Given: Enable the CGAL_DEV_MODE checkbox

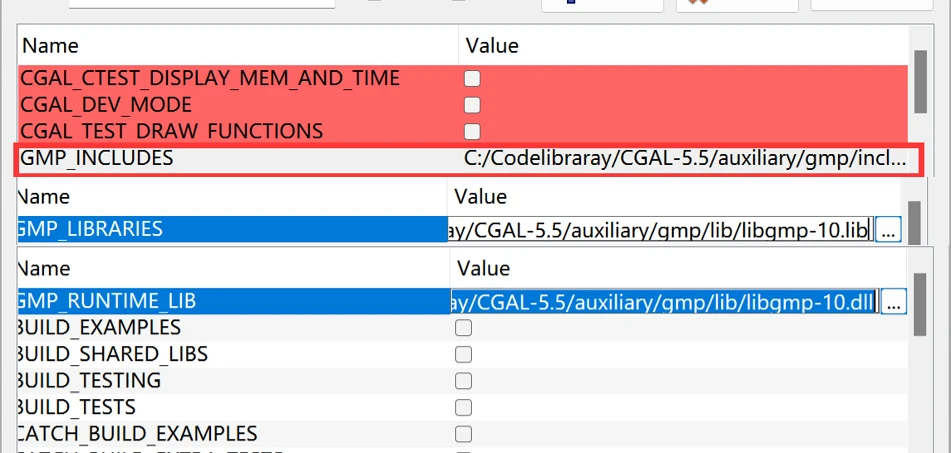Looking at the screenshot, I should [472, 105].
